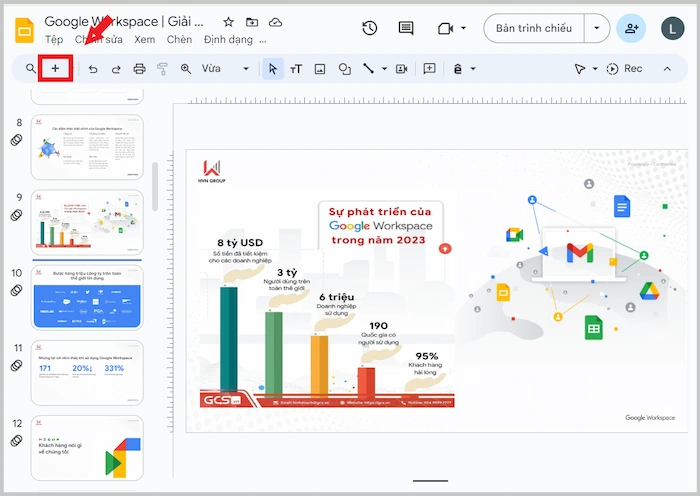Open slideshow options dropdown arrow
Screen dimensions: 700x496
pos(596,28)
